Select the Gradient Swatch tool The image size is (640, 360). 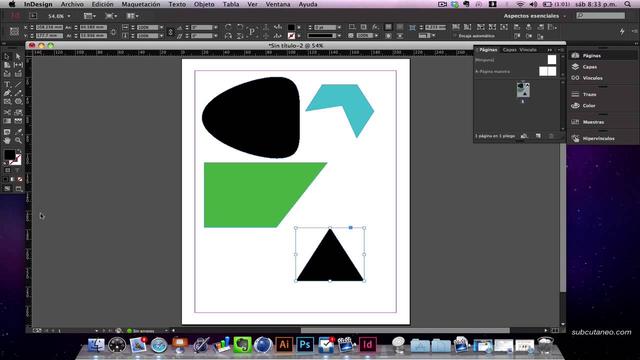point(7,121)
